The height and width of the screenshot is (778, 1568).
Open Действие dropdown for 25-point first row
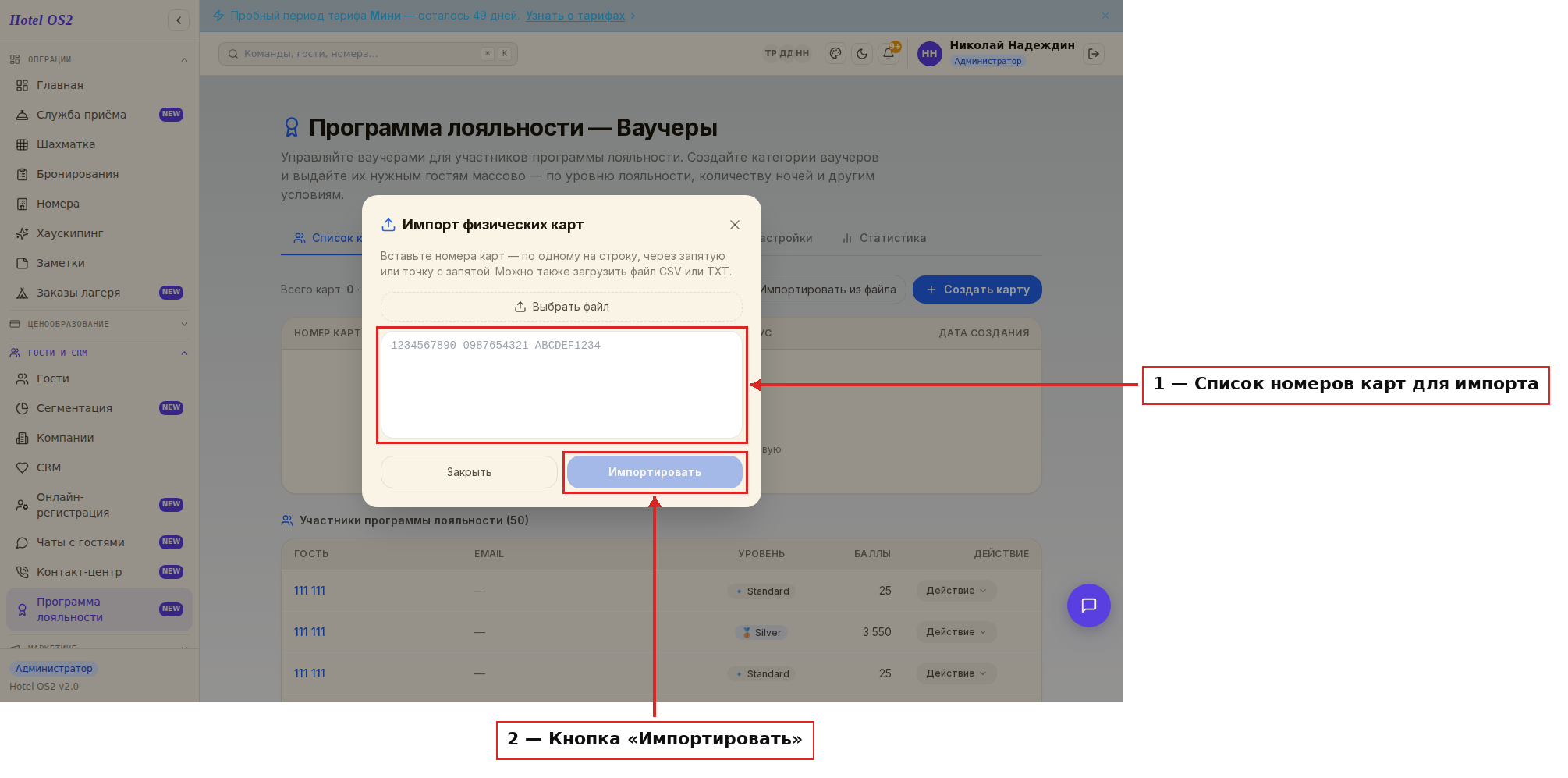(956, 591)
